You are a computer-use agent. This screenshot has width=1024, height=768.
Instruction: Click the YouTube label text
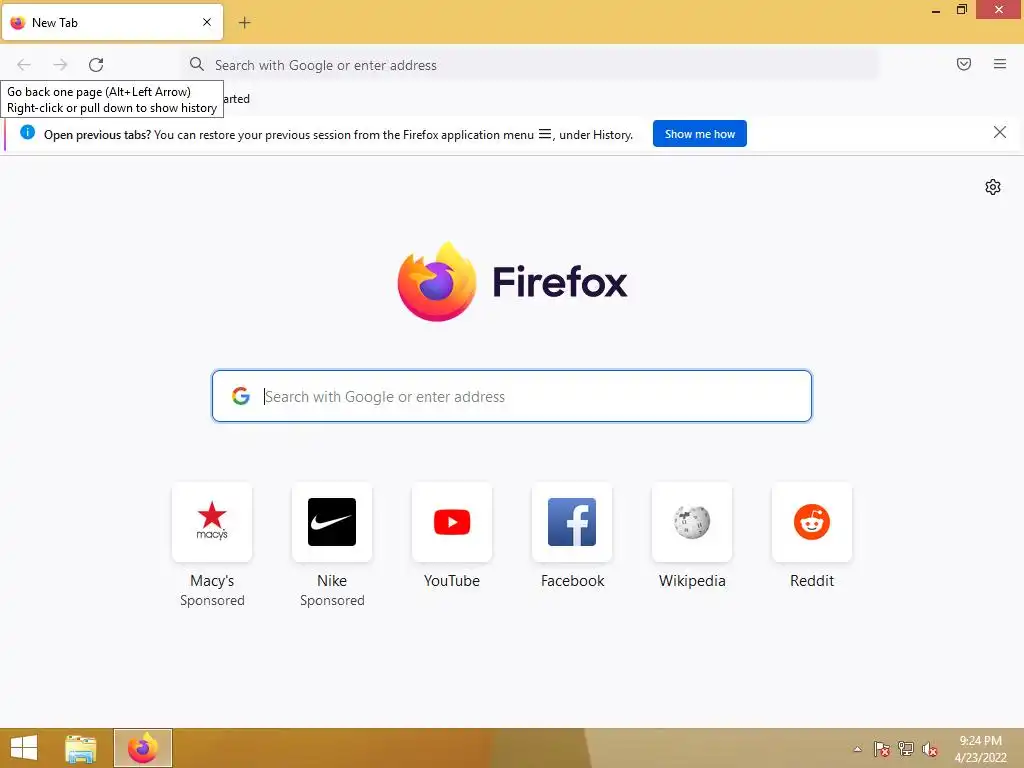click(452, 581)
